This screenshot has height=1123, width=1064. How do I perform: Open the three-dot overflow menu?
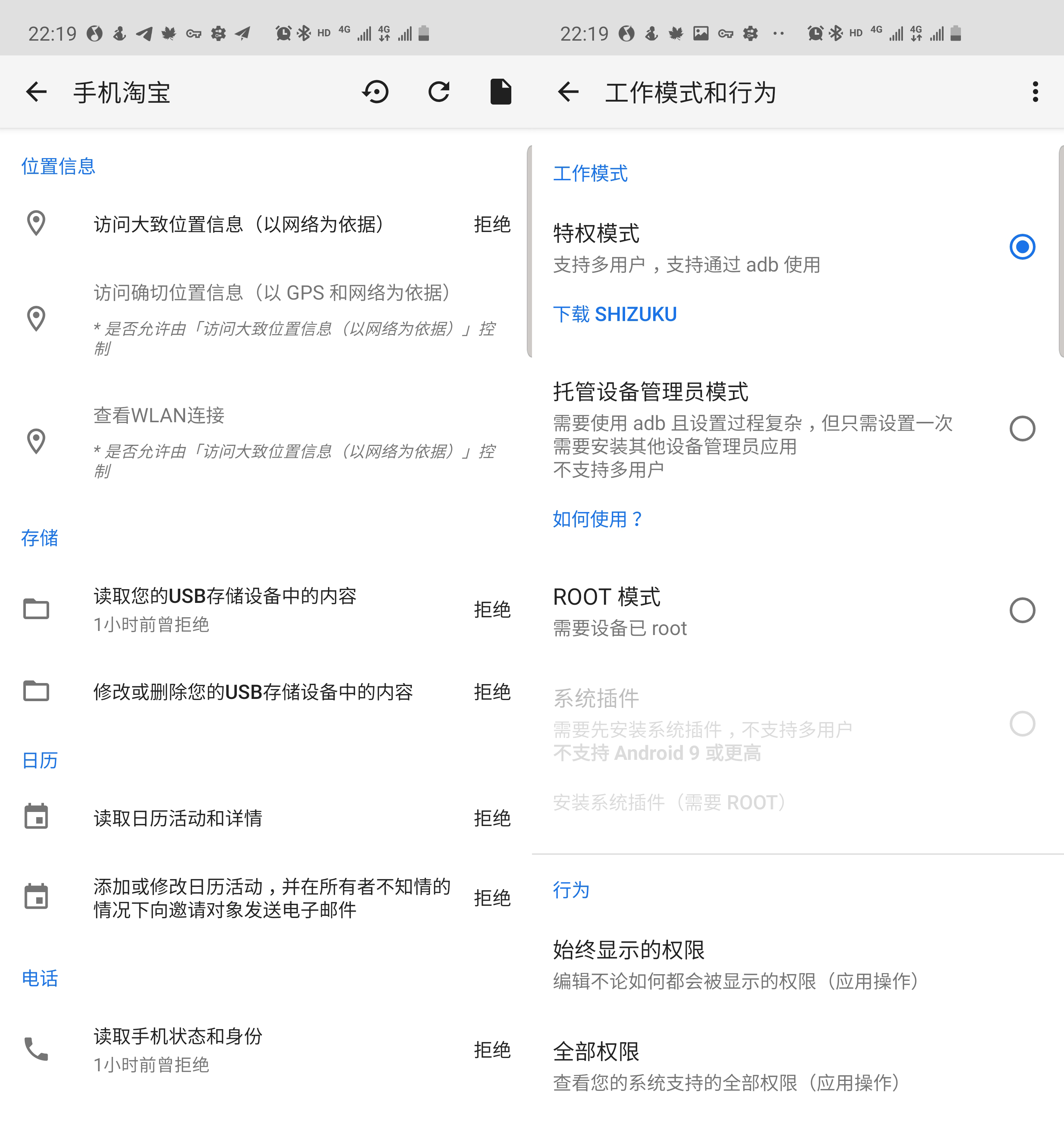point(1035,92)
